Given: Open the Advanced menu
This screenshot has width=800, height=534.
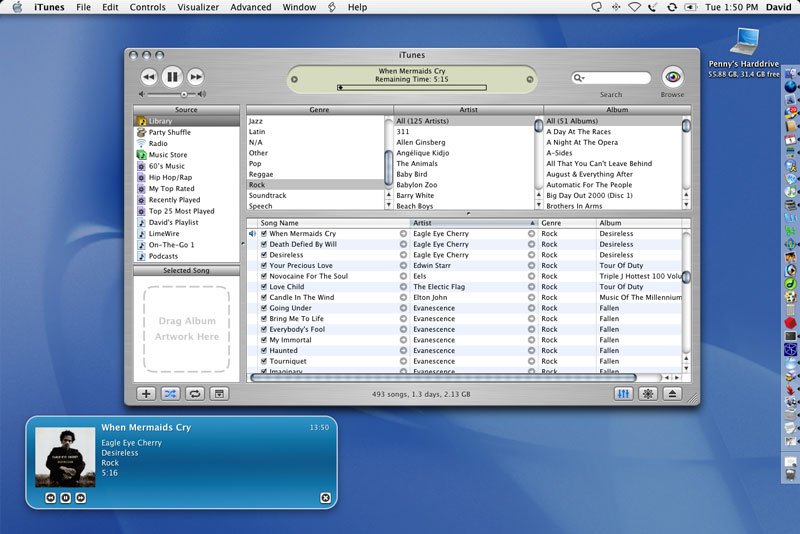Looking at the screenshot, I should (x=251, y=7).
